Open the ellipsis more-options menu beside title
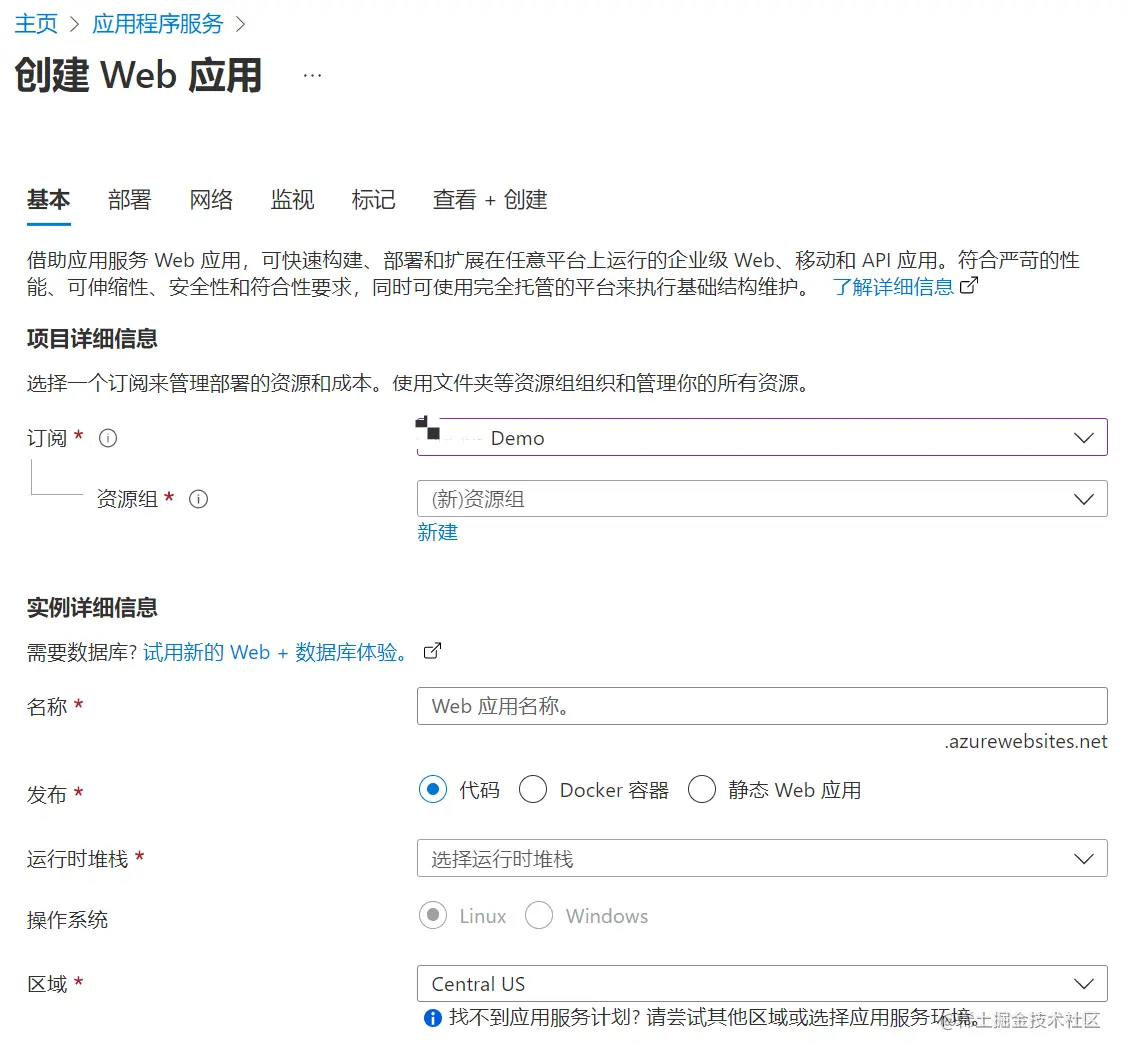 (x=312, y=75)
